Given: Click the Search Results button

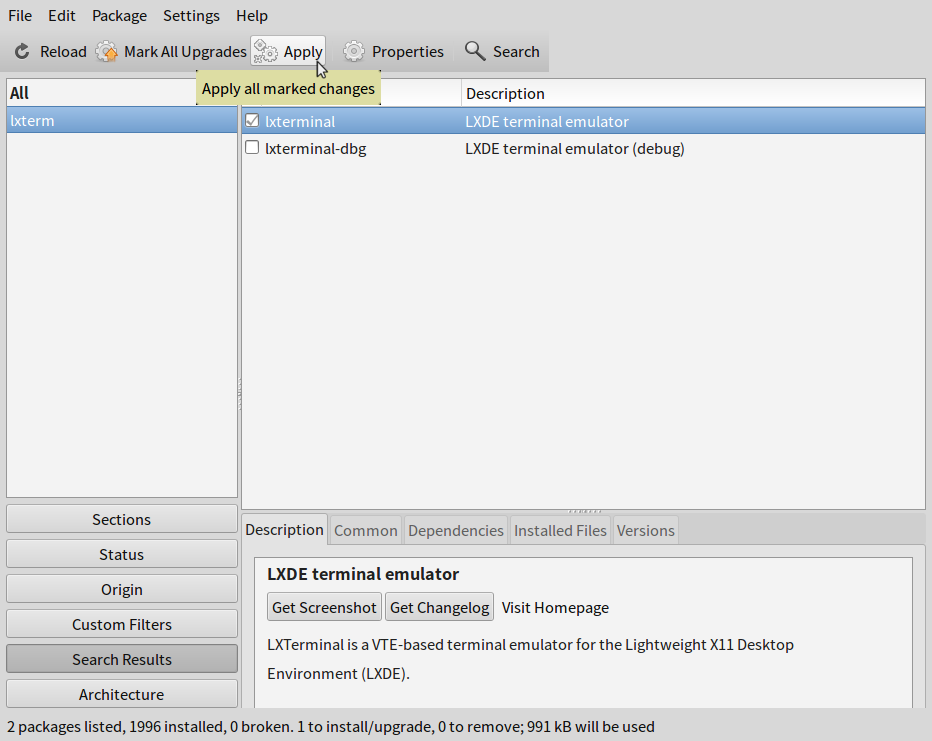Looking at the screenshot, I should pyautogui.click(x=122, y=660).
